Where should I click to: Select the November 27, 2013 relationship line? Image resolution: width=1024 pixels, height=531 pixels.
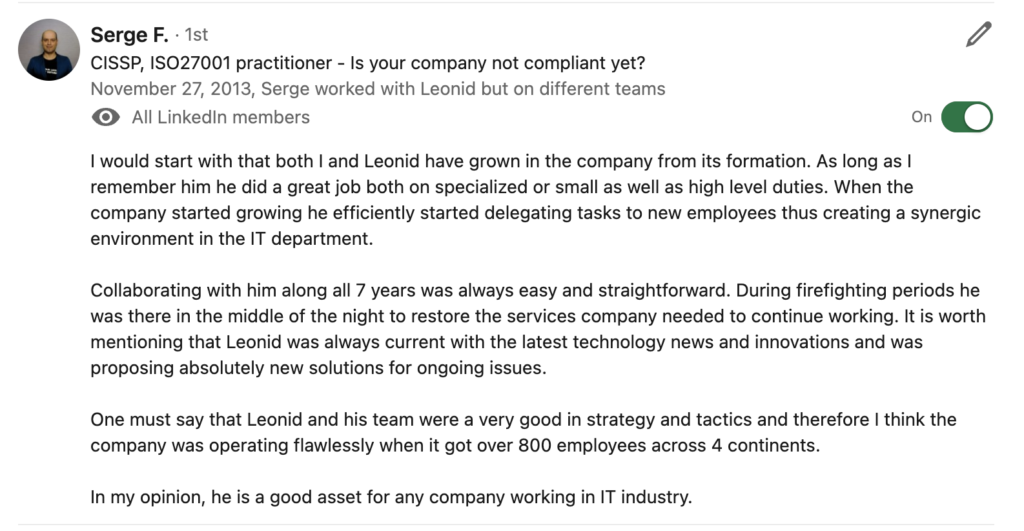point(377,89)
